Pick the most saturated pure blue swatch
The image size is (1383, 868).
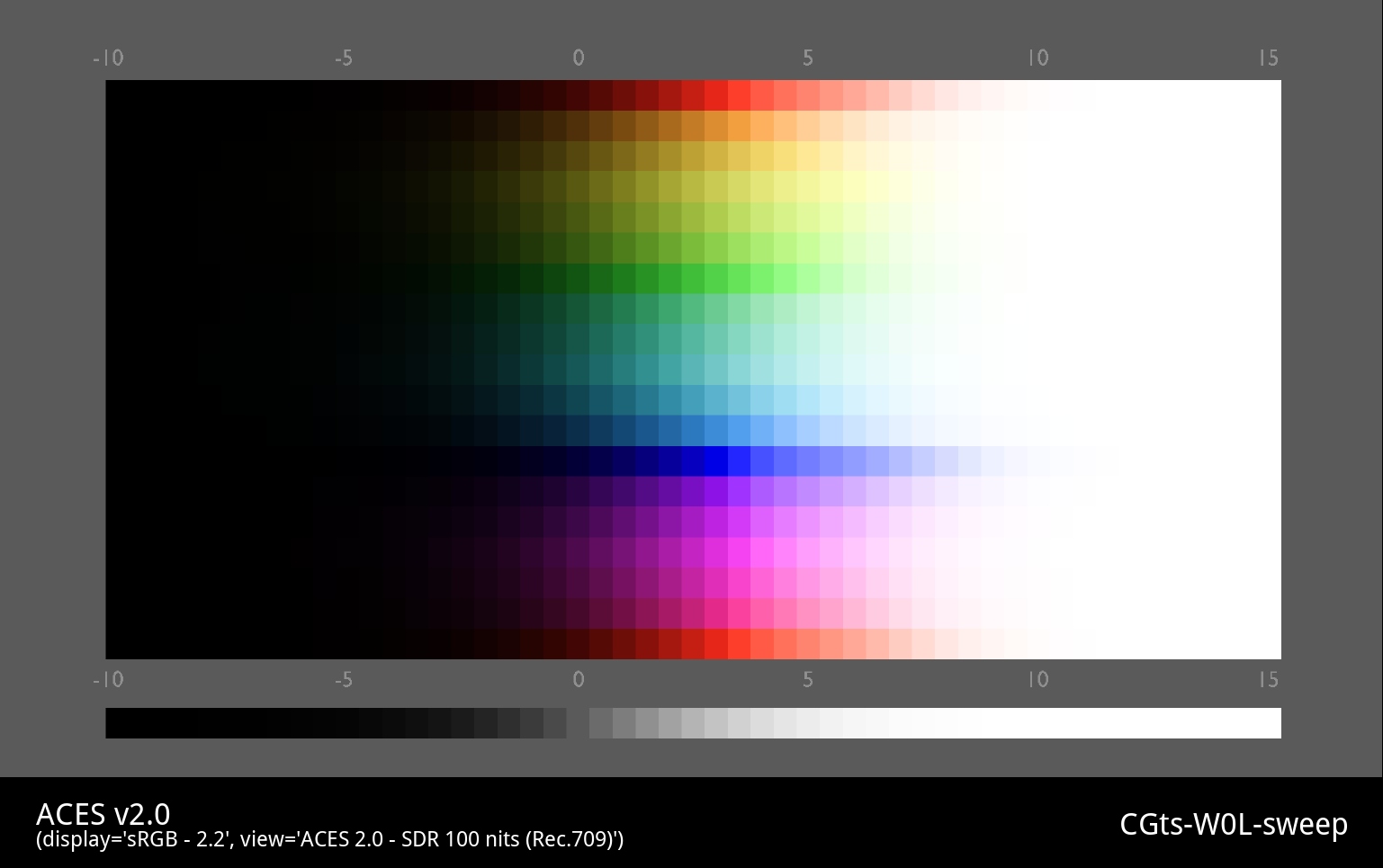(715, 461)
